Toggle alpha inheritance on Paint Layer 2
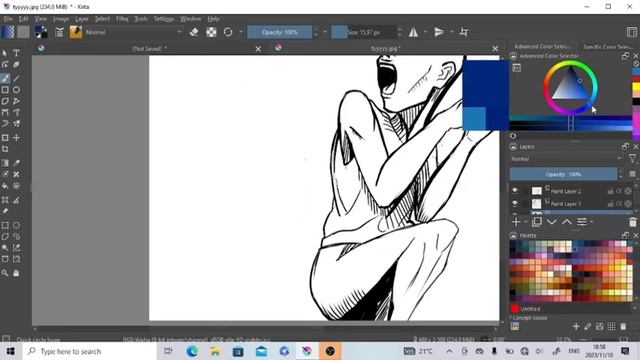The width and height of the screenshot is (640, 360). [619, 191]
